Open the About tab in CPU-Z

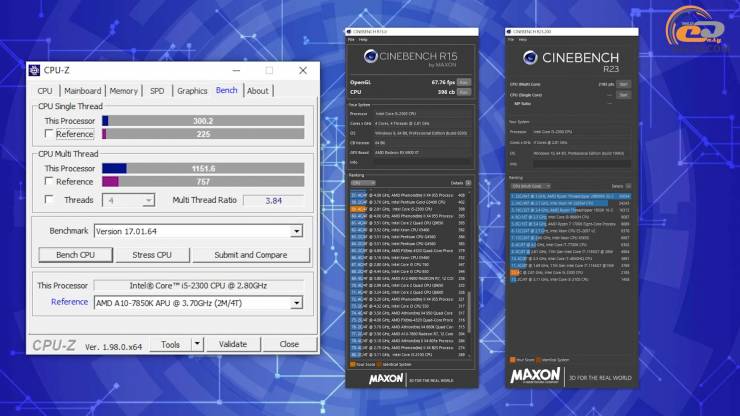point(258,91)
